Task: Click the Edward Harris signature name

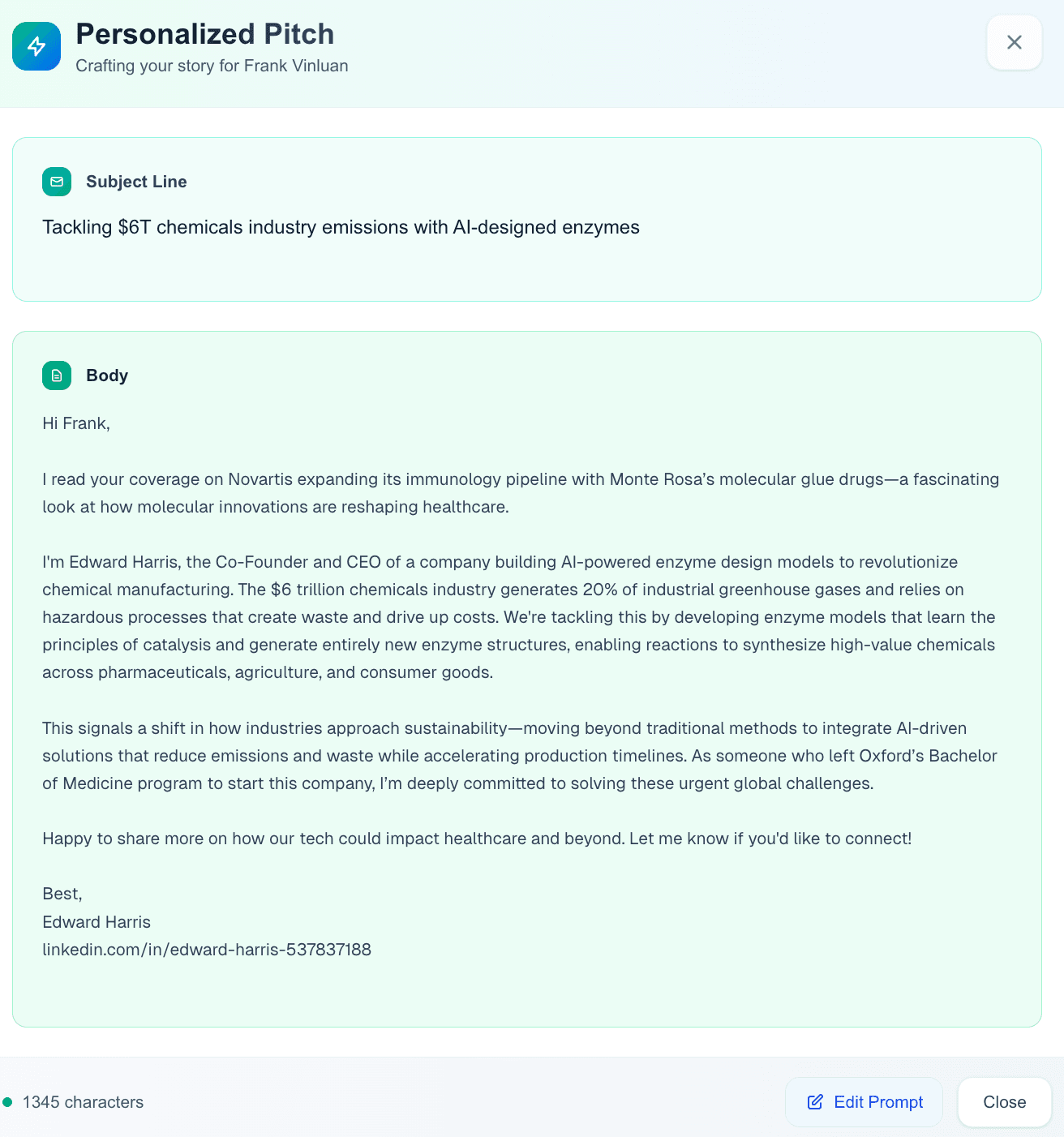Action: coord(97,922)
